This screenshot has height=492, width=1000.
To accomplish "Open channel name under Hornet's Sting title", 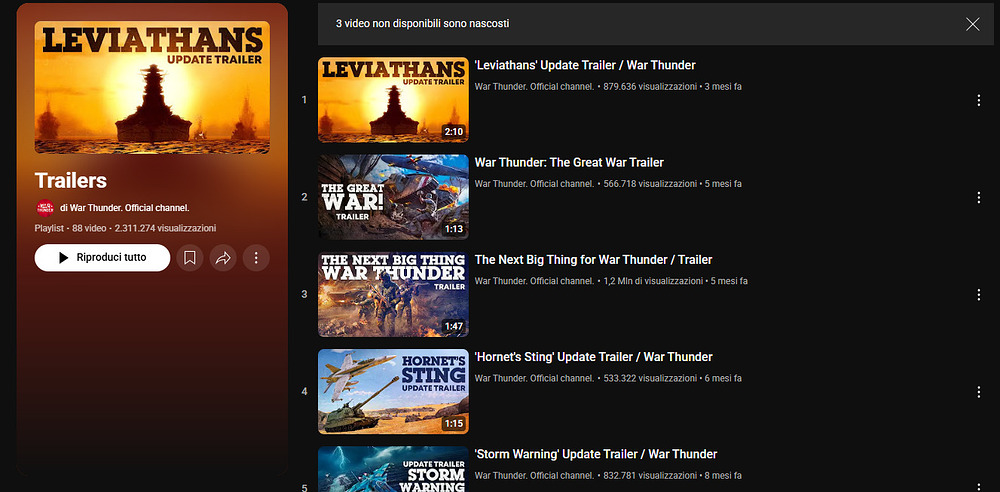I will coord(534,378).
